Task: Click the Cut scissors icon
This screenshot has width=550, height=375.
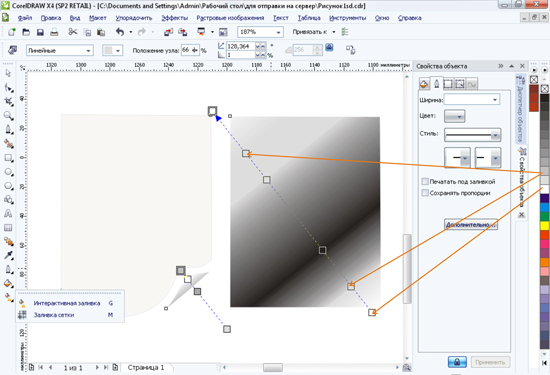Action: pos(73,32)
